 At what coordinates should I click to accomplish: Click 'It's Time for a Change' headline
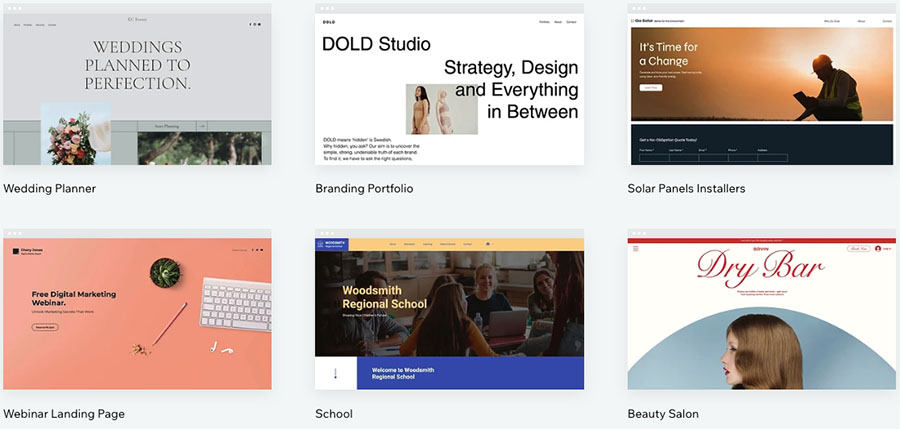[668, 55]
